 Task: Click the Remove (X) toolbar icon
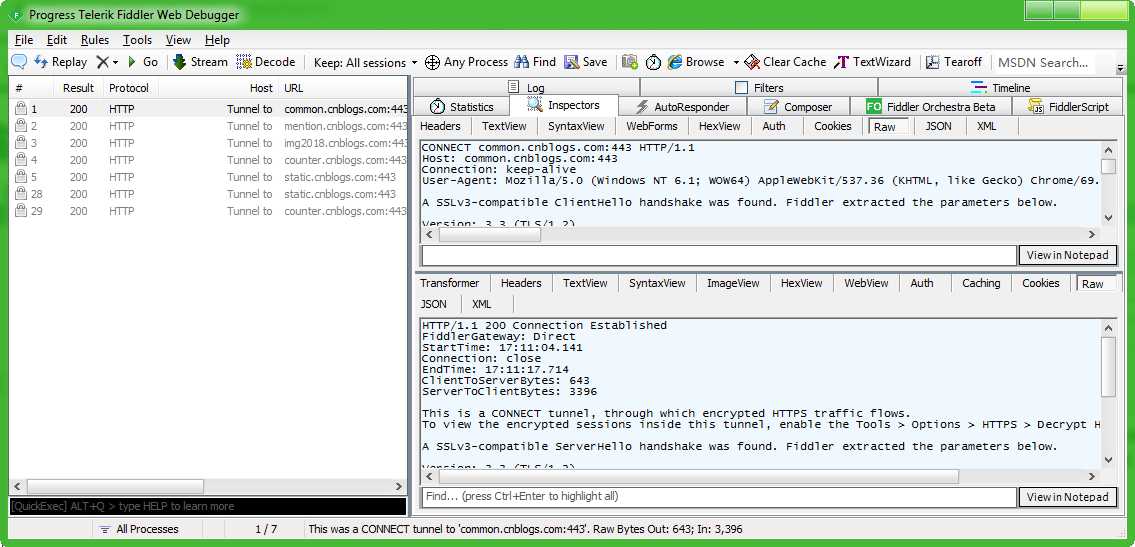click(x=103, y=62)
